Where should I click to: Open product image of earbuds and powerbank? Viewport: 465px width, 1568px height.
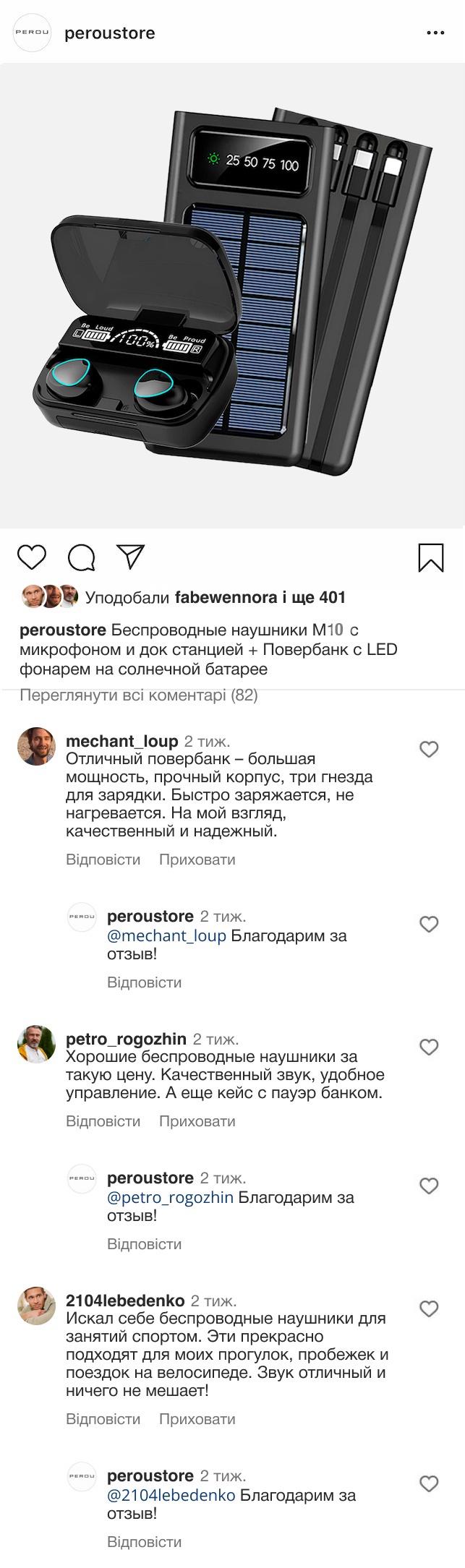(233, 296)
